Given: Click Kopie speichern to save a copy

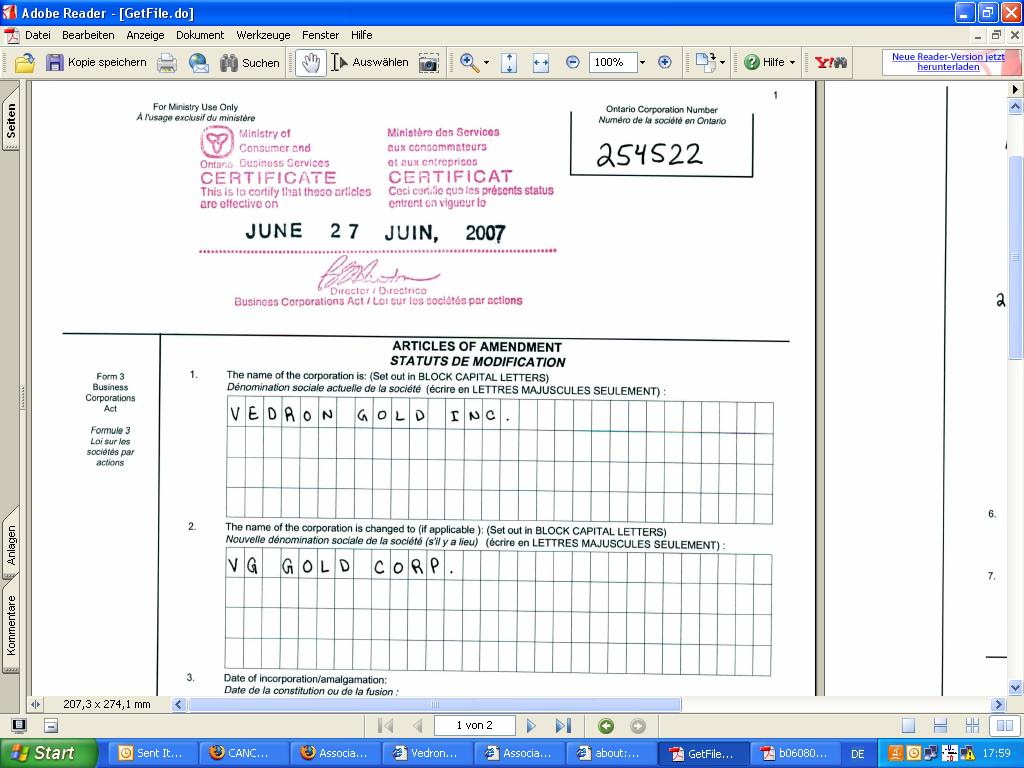Looking at the screenshot, I should pyautogui.click(x=96, y=62).
